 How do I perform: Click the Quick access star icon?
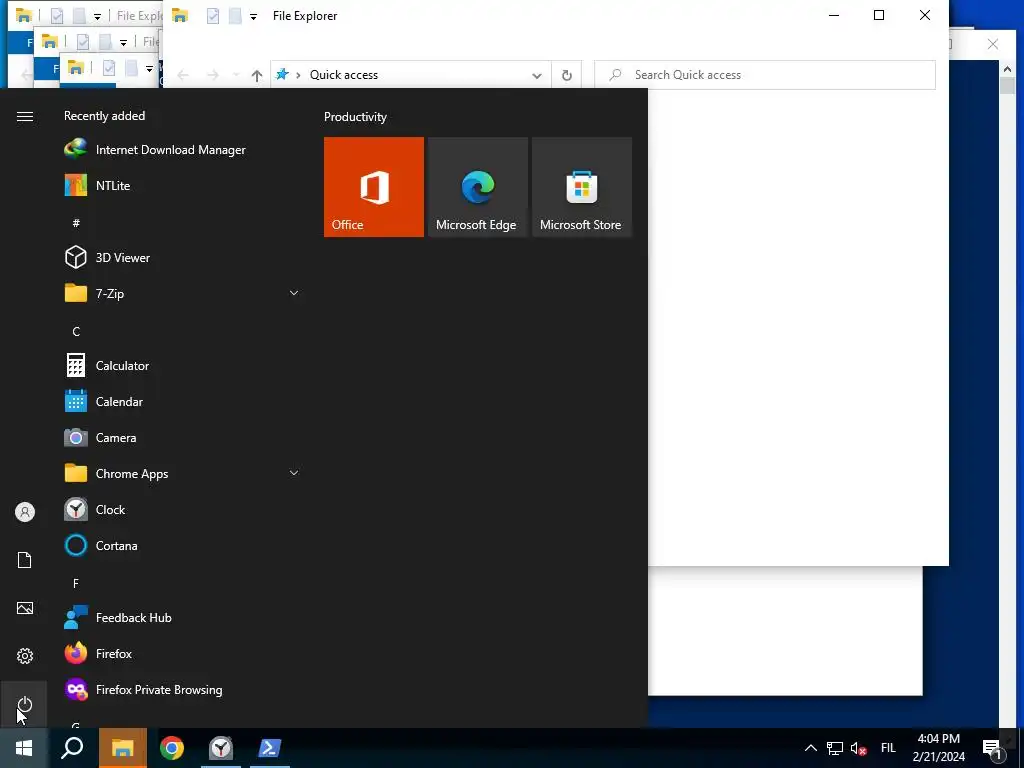click(x=282, y=74)
